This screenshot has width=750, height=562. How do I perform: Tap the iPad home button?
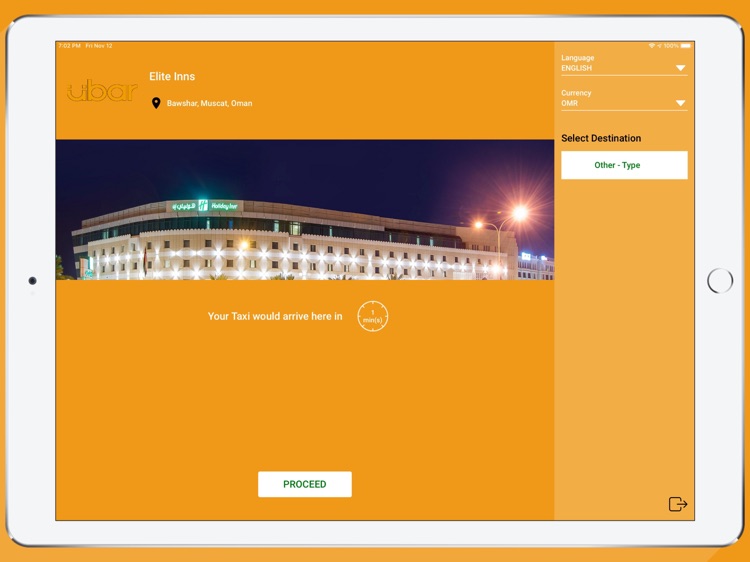point(720,281)
